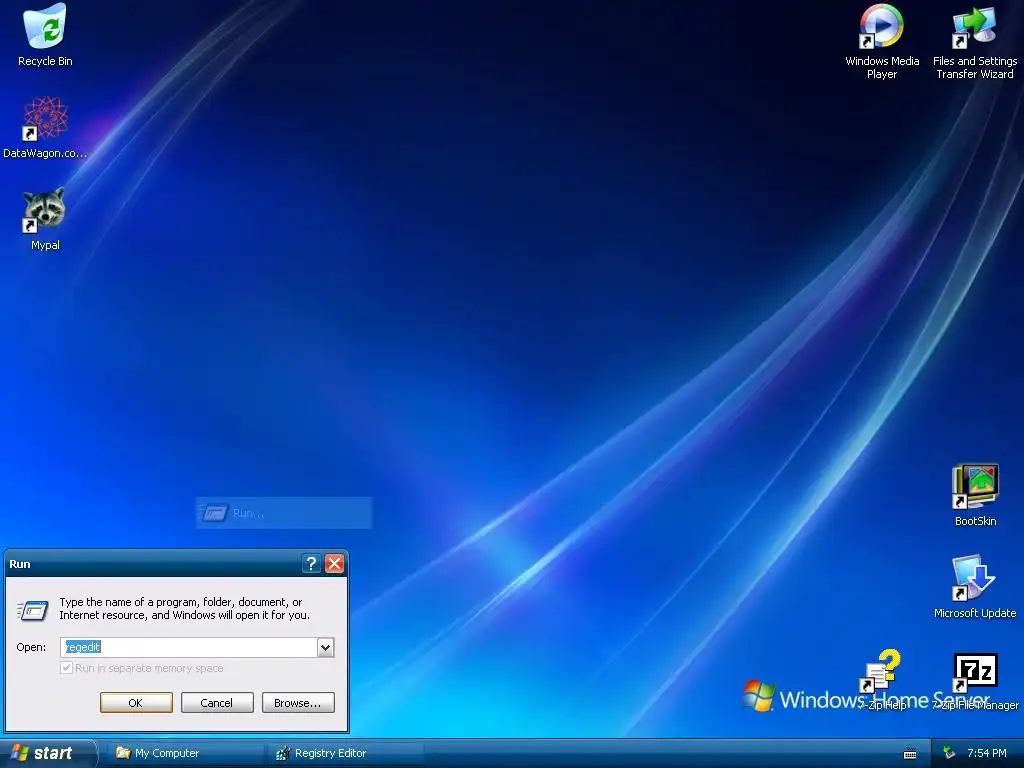Select the 7-Zip File Manager shortcut
This screenshot has width=1024, height=768.
975,682
